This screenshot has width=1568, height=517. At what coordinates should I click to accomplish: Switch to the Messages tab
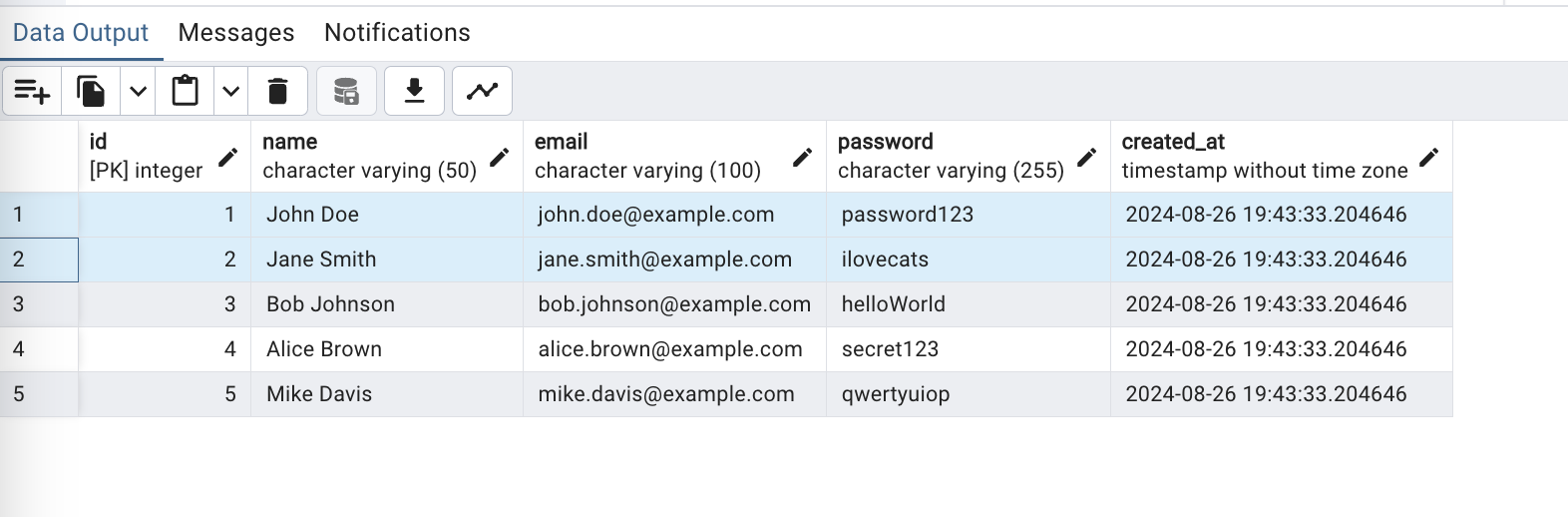pyautogui.click(x=236, y=33)
